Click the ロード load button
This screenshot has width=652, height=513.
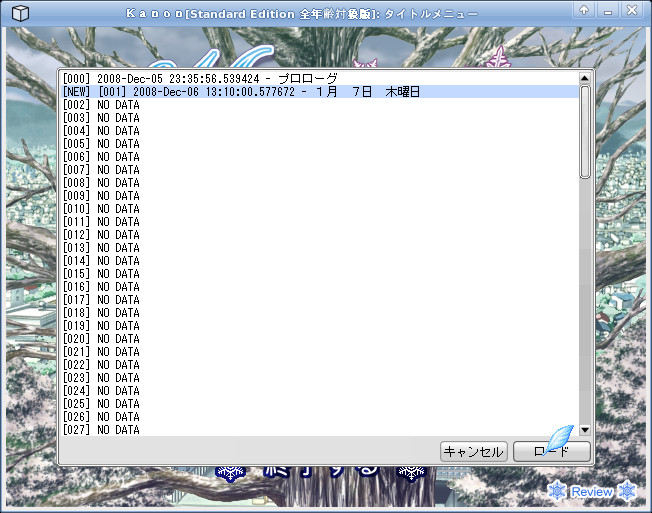552,451
